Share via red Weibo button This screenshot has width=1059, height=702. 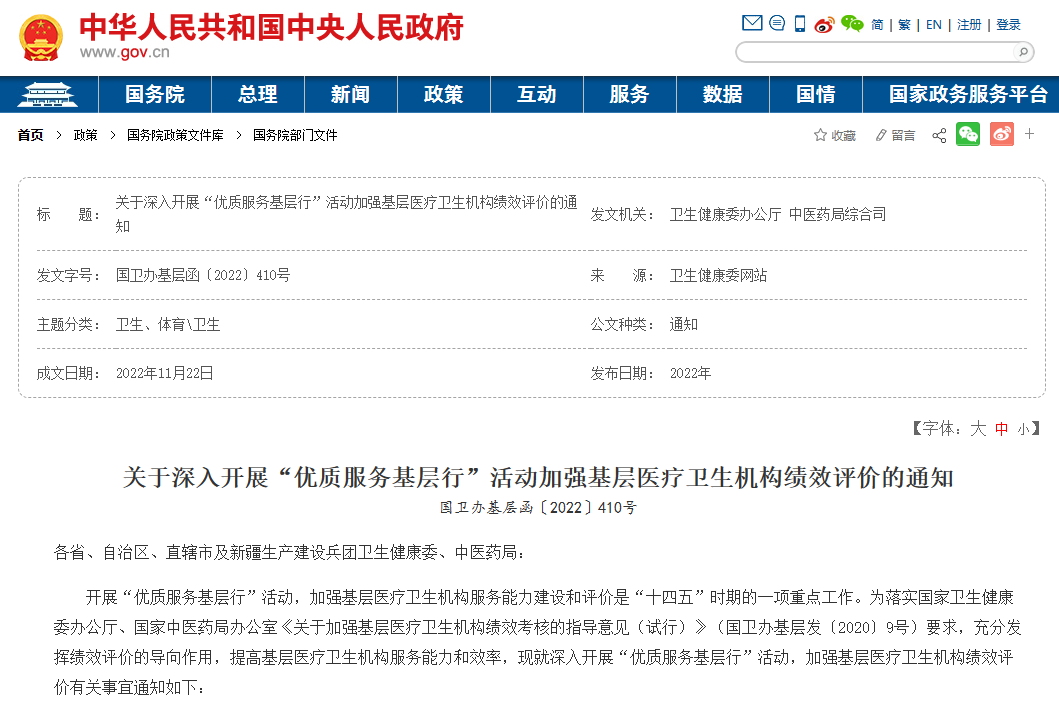click(x=1002, y=134)
